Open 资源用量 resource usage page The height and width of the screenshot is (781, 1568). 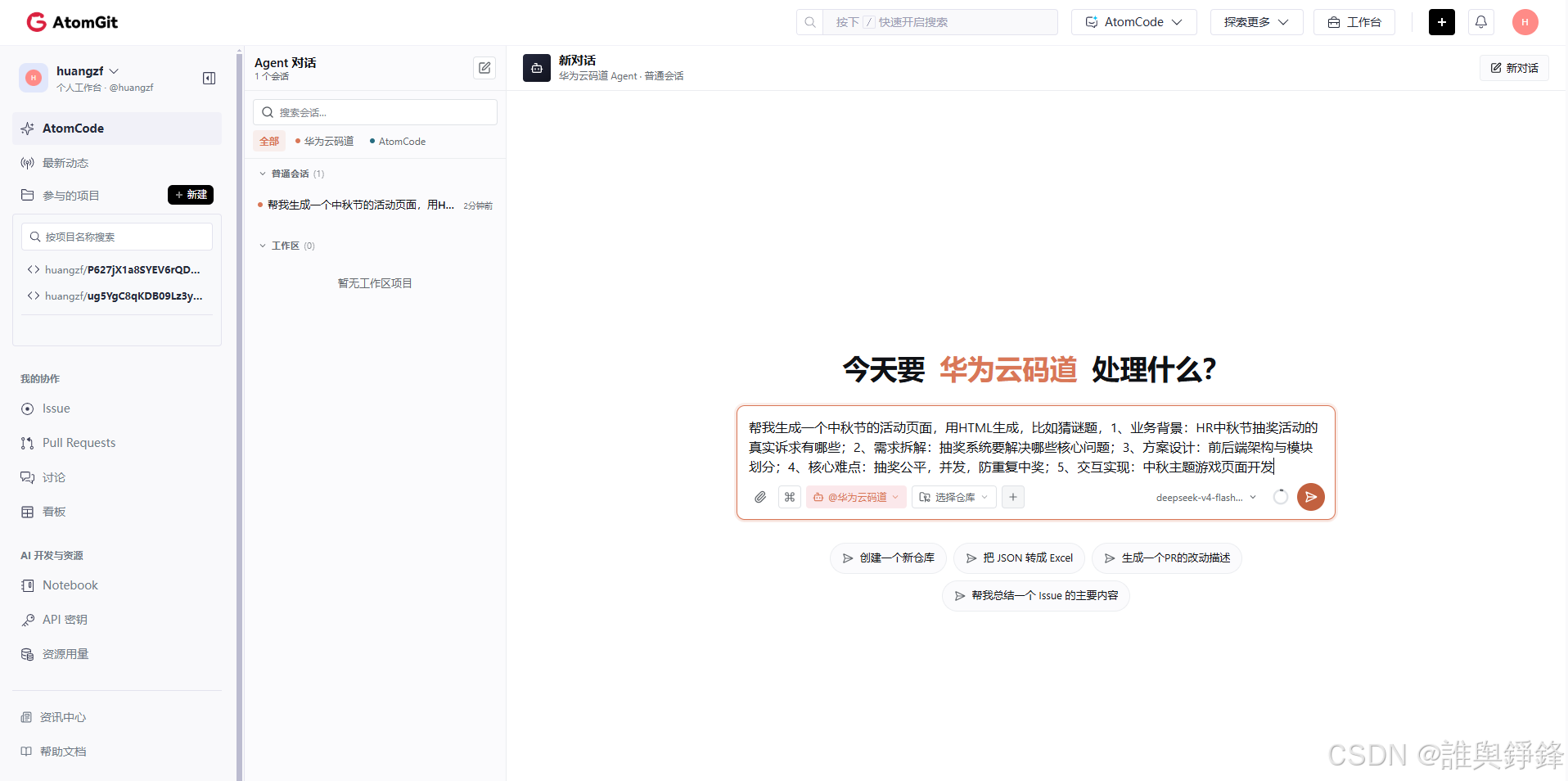[117, 654]
